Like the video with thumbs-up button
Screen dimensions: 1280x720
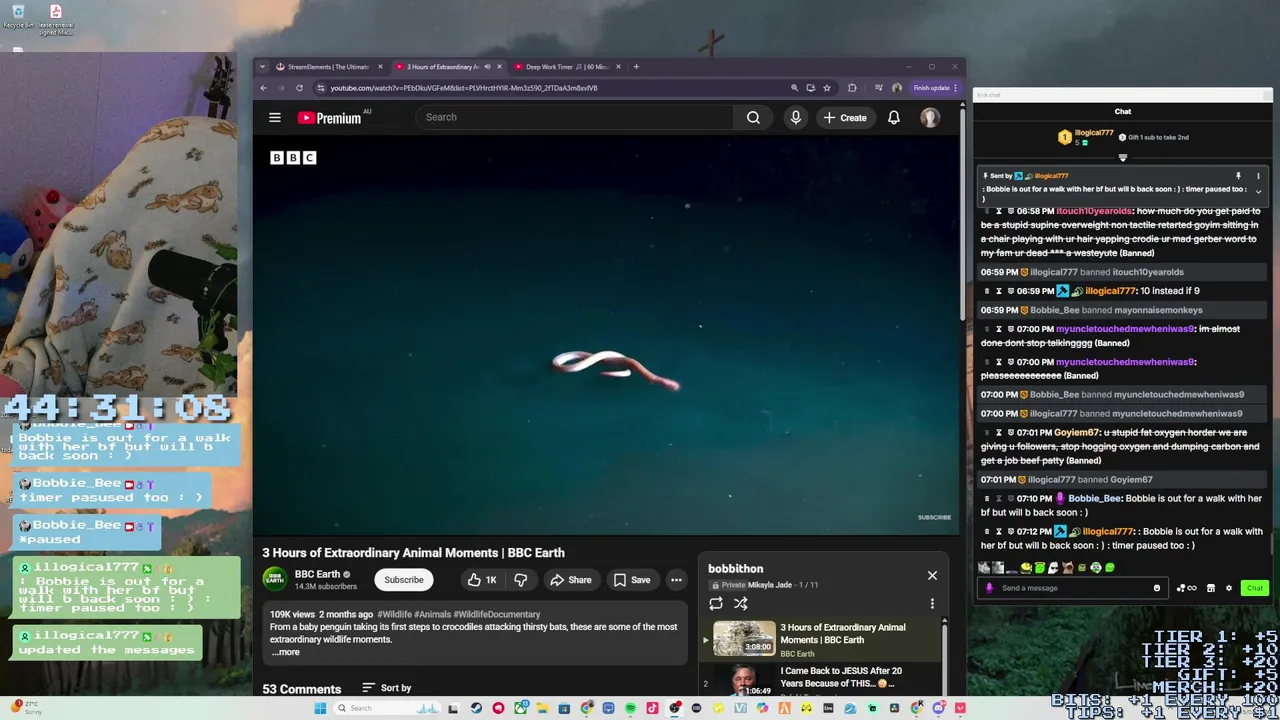coord(482,580)
